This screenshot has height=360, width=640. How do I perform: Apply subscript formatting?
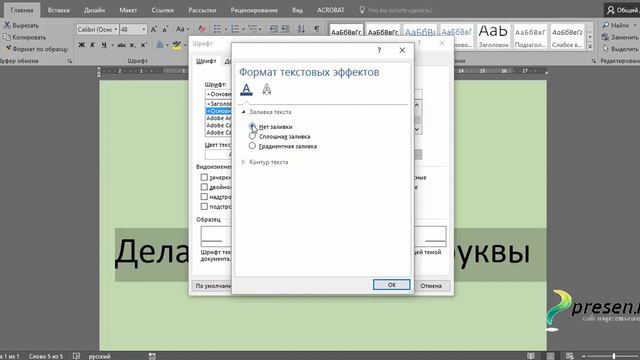point(132,45)
